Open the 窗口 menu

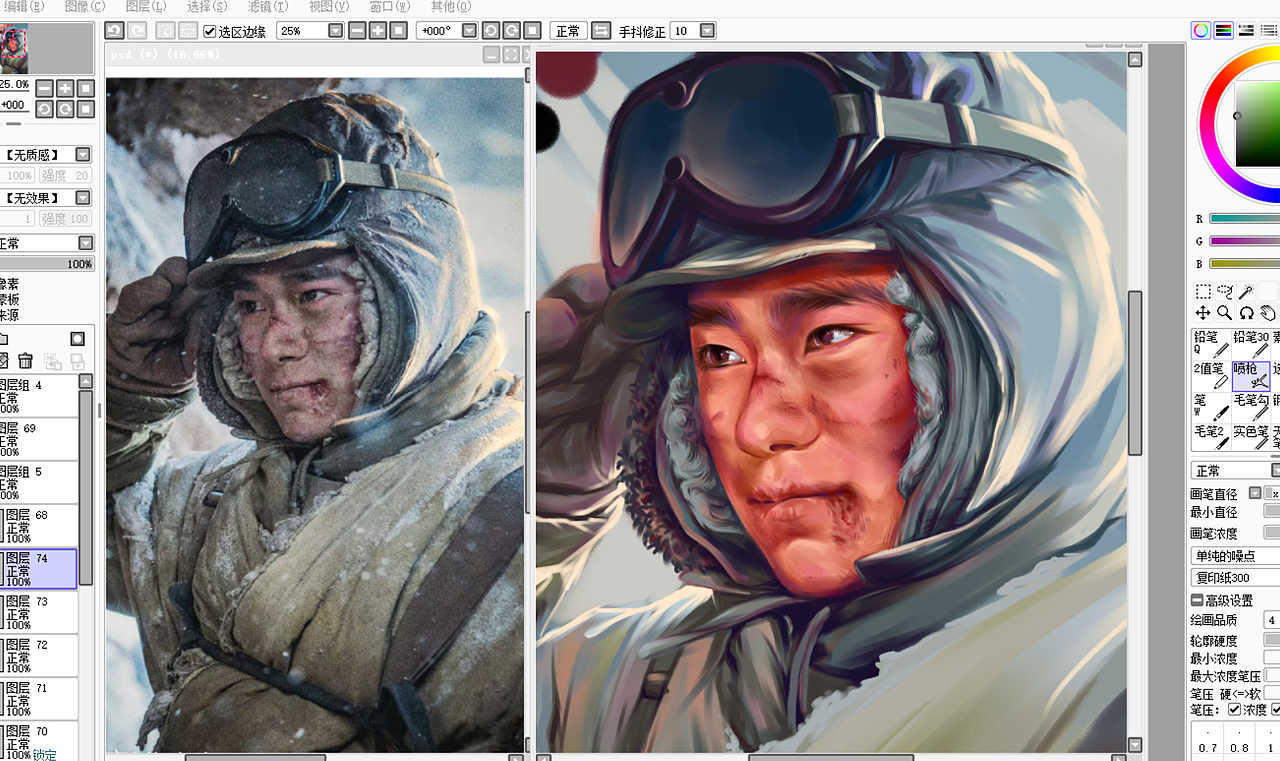(x=388, y=7)
